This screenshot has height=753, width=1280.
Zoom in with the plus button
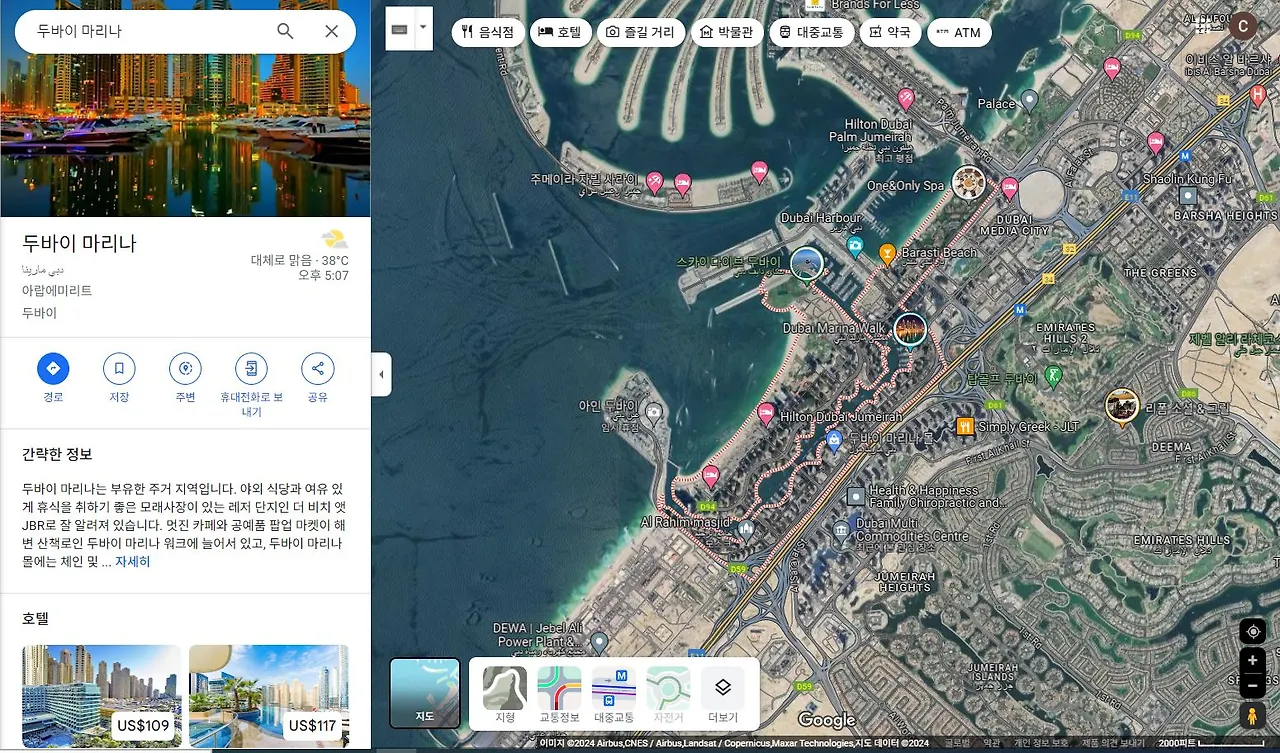1252,661
